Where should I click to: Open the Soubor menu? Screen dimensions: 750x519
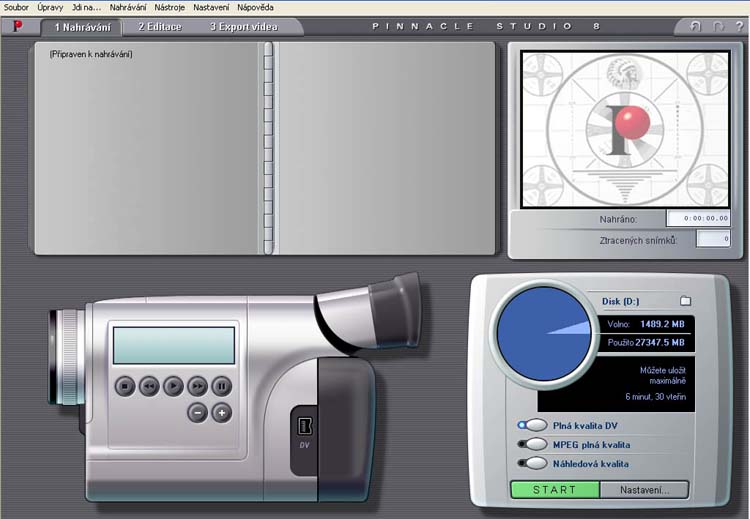(16, 7)
